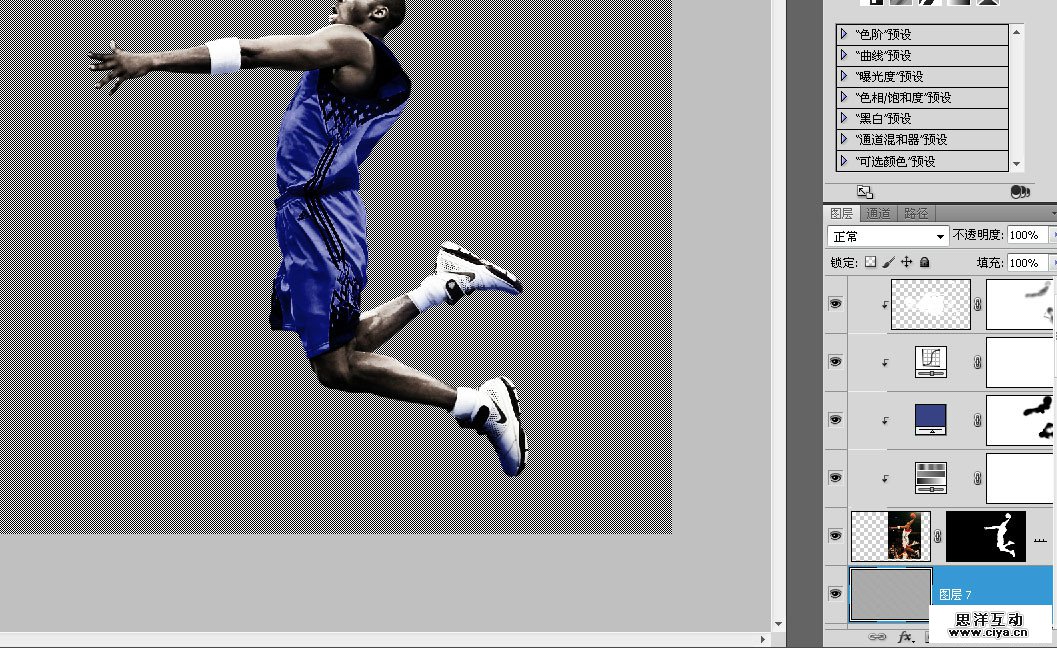
Task: Click the player layer's black mask thumbnail
Action: tap(985, 535)
